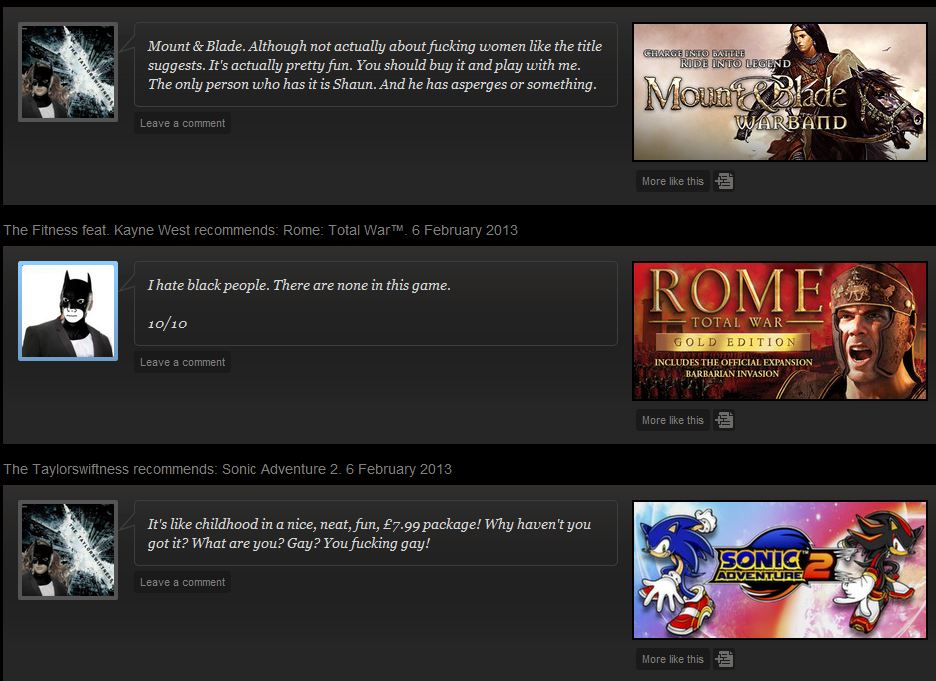
Task: Click the icon beside More like this under Mount & Blade
Action: [724, 181]
